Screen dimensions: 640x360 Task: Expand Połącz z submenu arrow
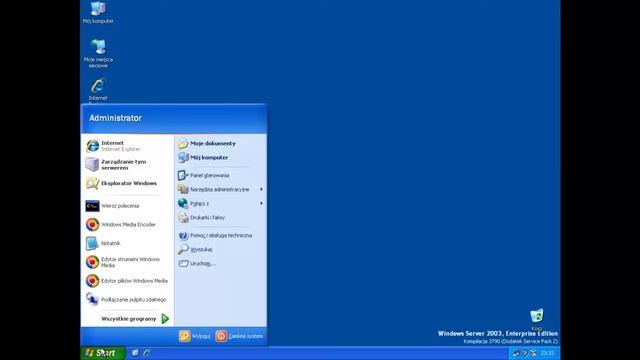point(261,203)
